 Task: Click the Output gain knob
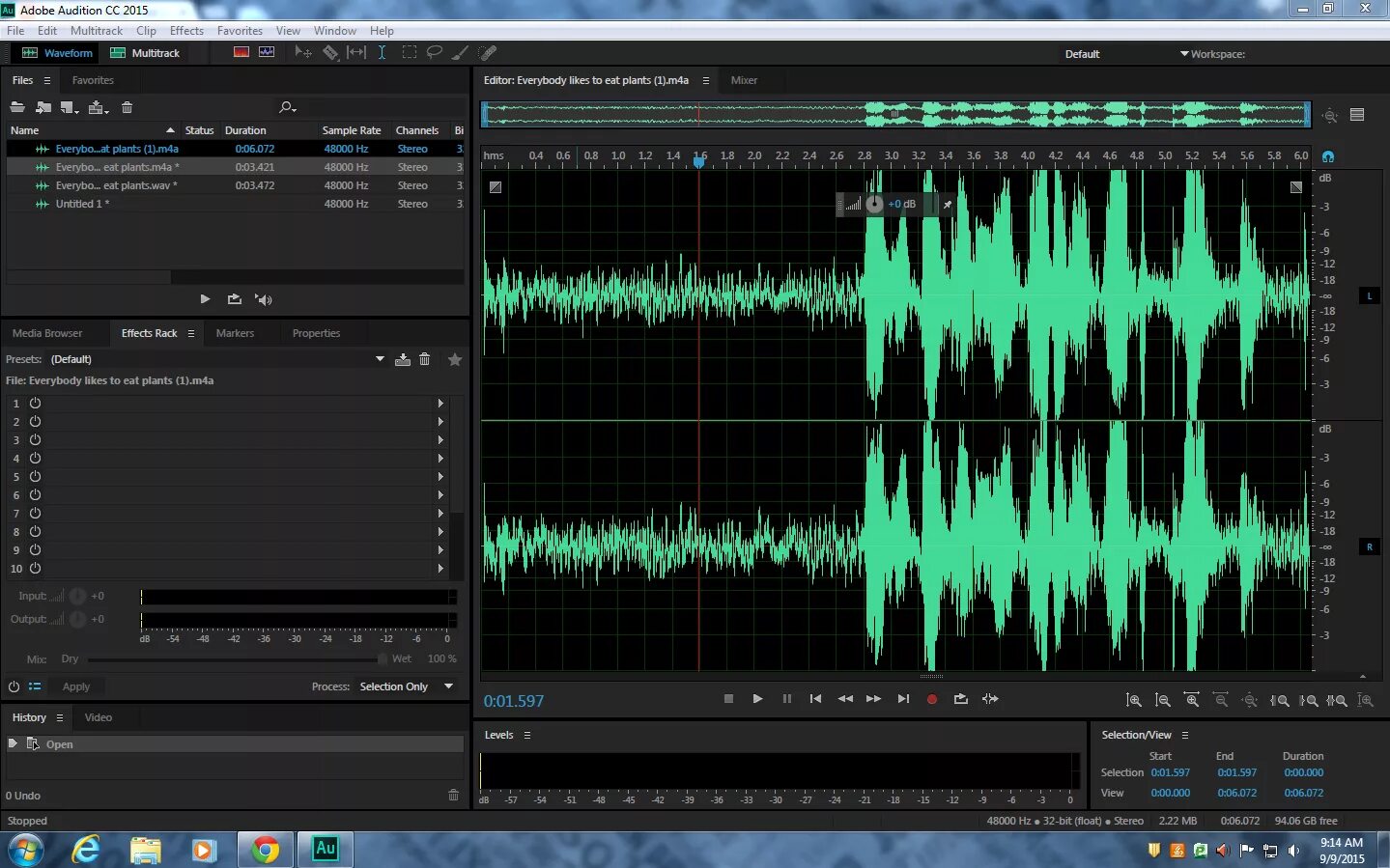coord(77,619)
